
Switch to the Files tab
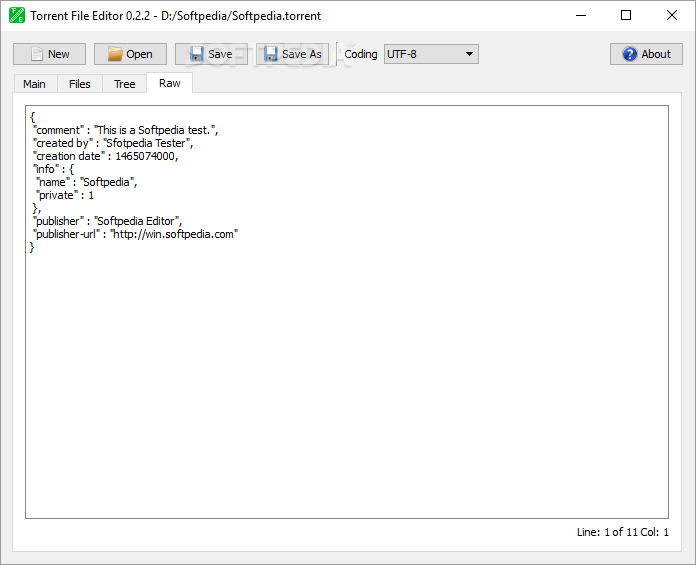[x=80, y=84]
